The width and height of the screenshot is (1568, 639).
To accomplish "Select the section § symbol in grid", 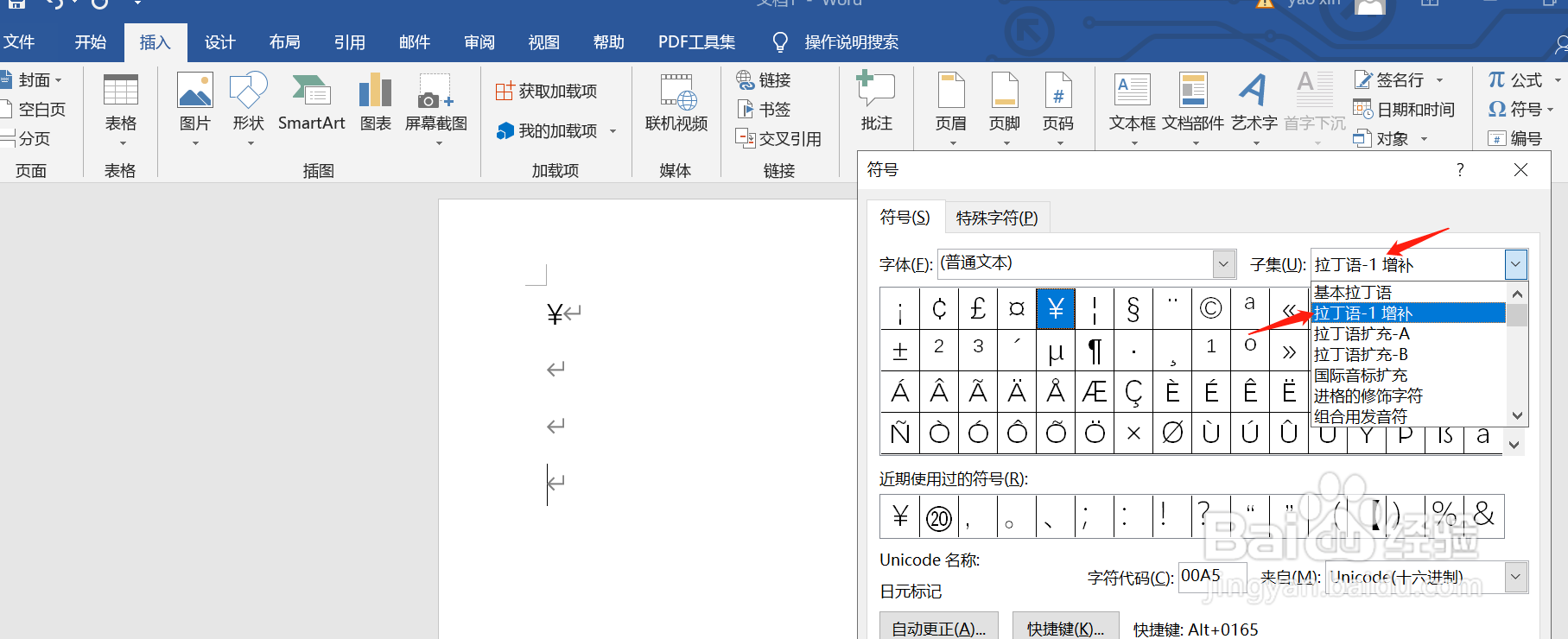I will point(1133,309).
